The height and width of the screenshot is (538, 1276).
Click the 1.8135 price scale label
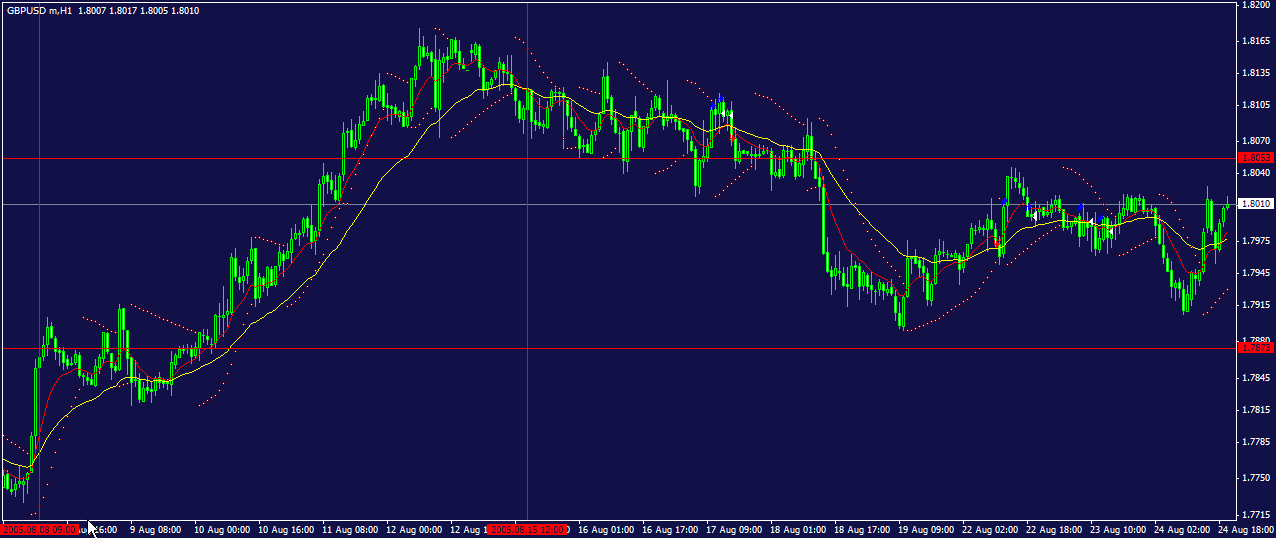coord(1255,73)
